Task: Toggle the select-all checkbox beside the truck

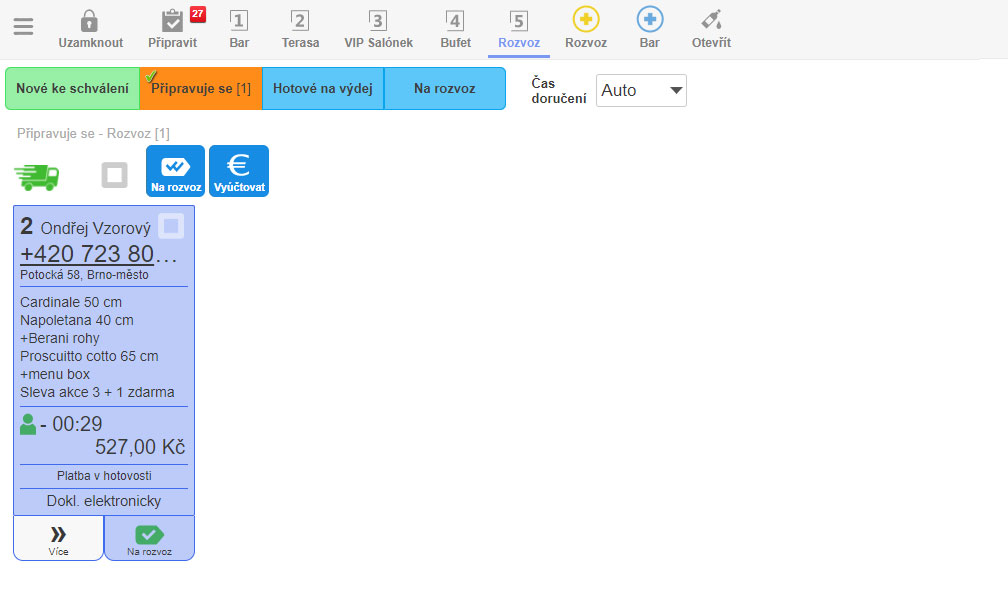Action: point(114,176)
